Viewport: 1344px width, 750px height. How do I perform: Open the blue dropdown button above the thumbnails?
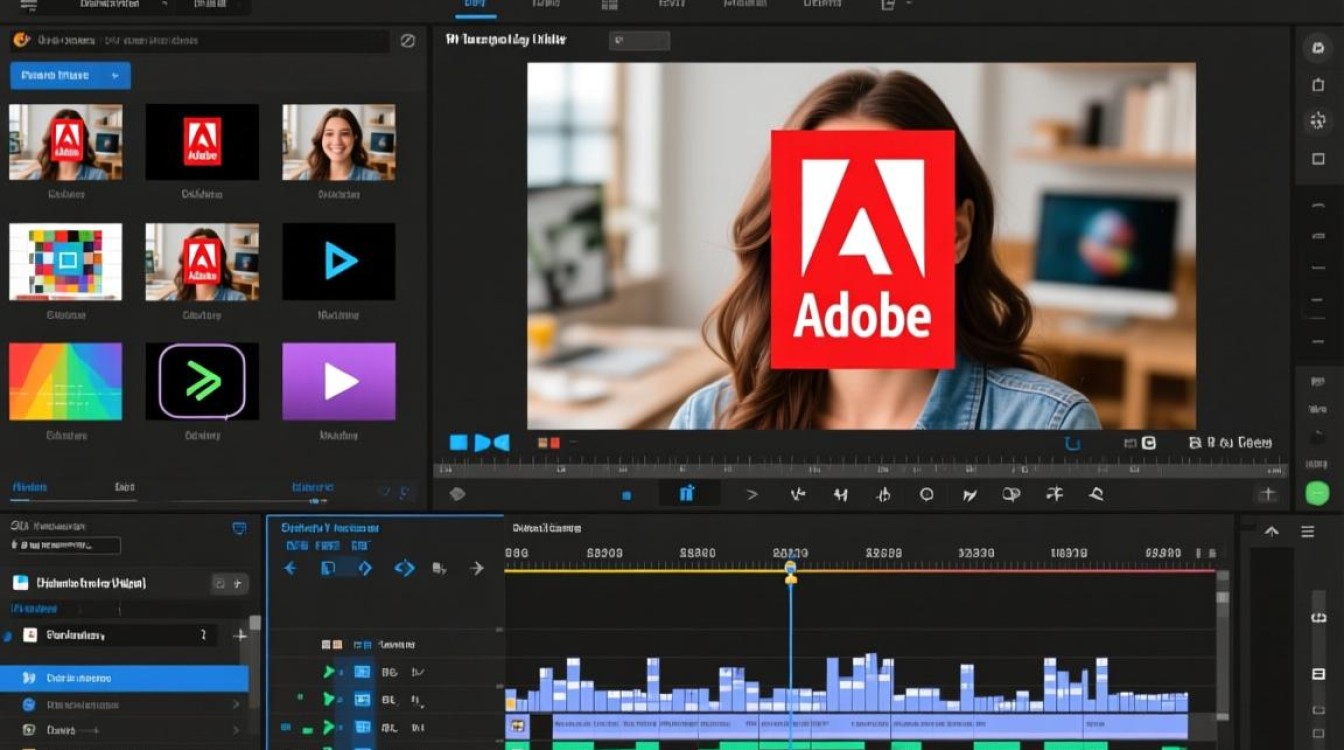click(70, 75)
